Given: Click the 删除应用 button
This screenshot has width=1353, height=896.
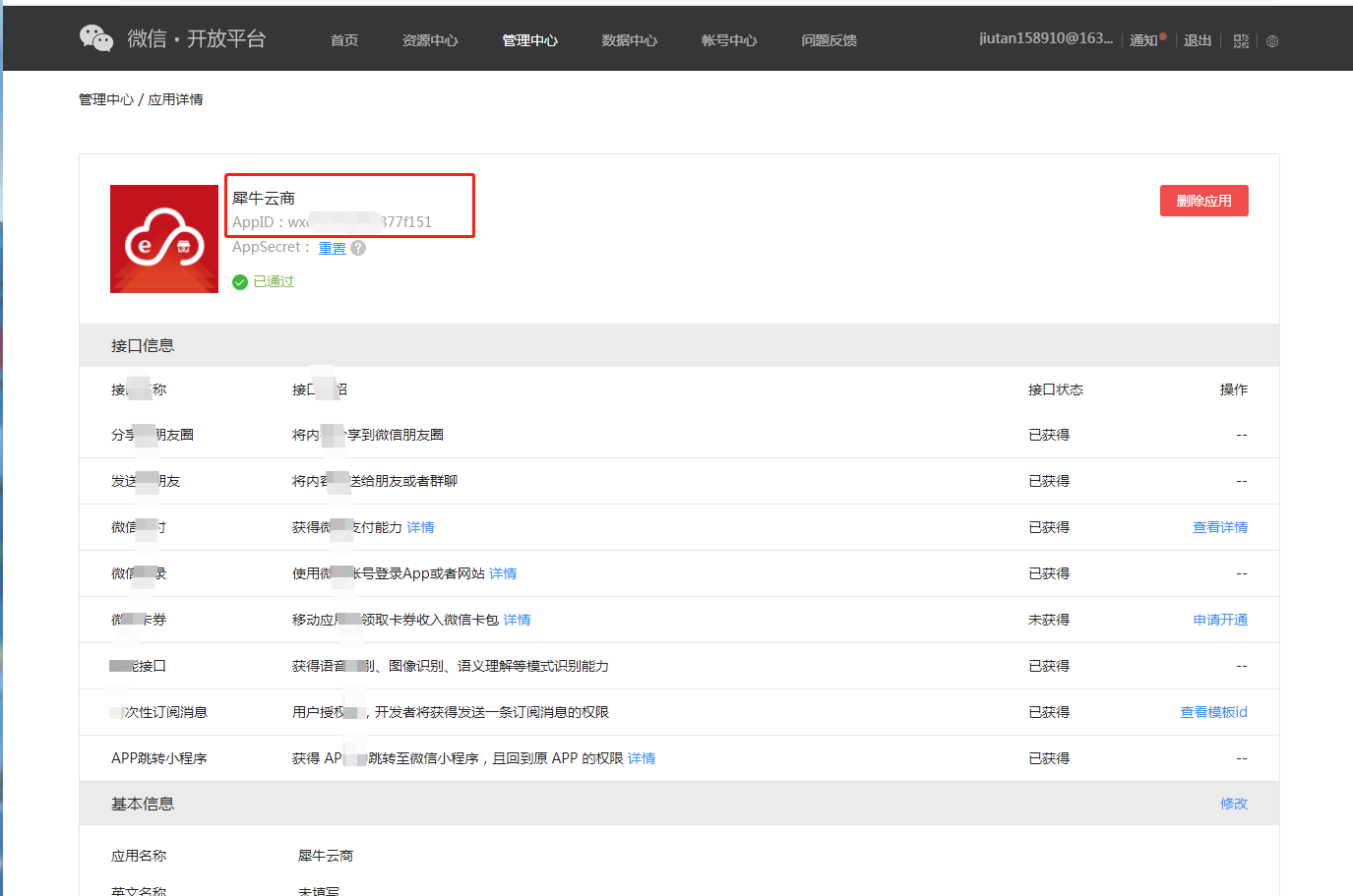Looking at the screenshot, I should [x=1204, y=201].
